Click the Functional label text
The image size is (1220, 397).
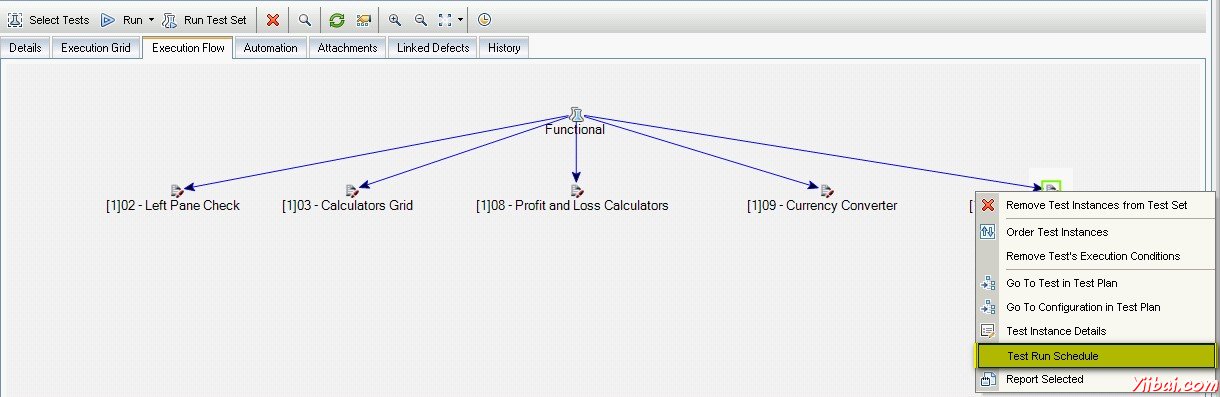574,129
